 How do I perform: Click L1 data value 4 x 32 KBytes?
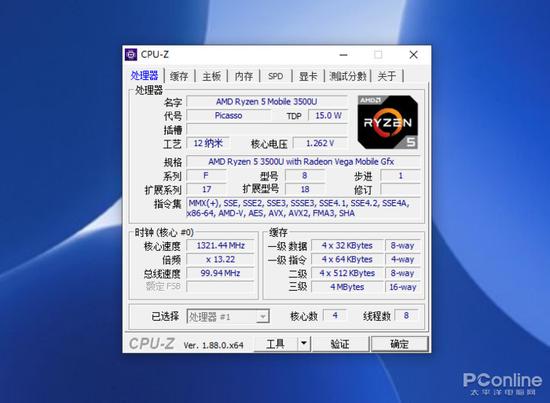click(x=347, y=246)
